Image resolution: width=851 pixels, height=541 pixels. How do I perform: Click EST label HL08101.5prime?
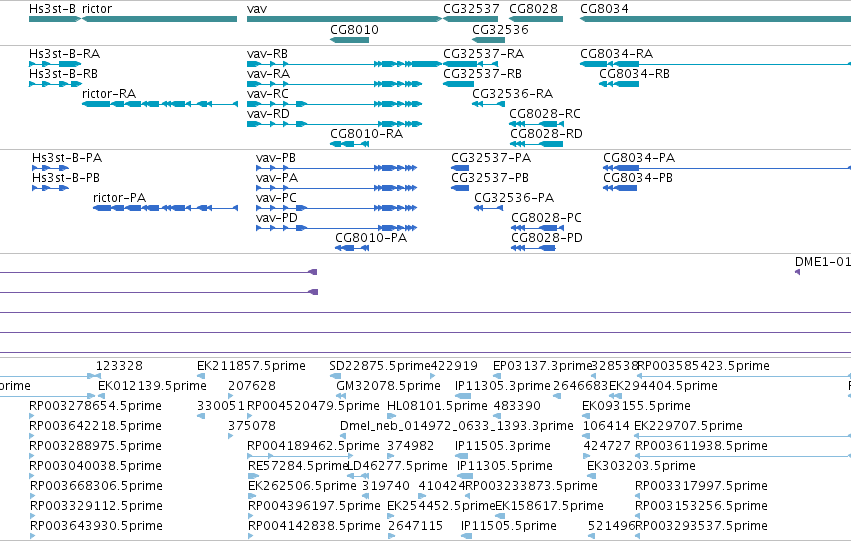pyautogui.click(x=437, y=406)
